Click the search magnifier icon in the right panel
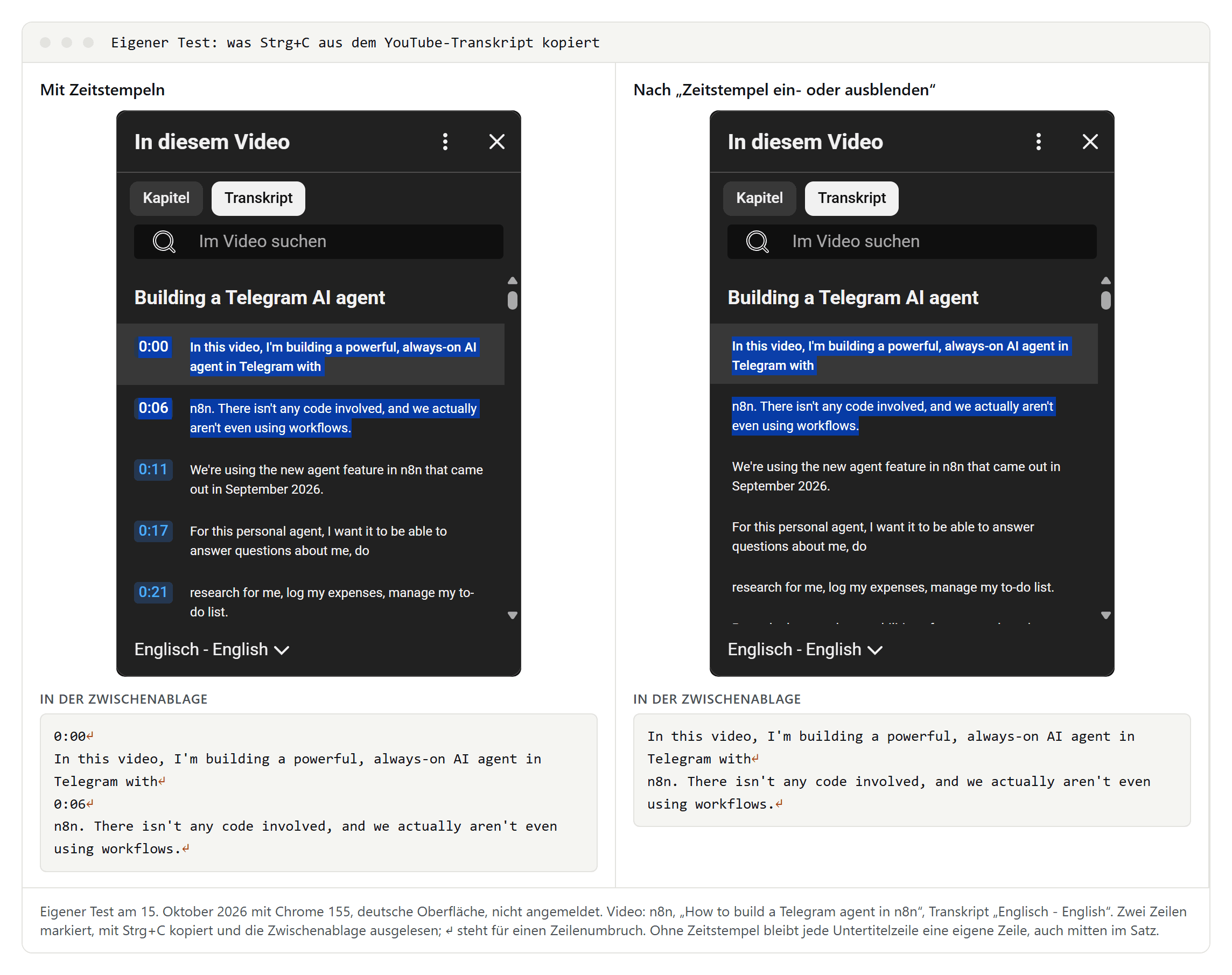Screen dimensions: 1232x975 (757, 242)
